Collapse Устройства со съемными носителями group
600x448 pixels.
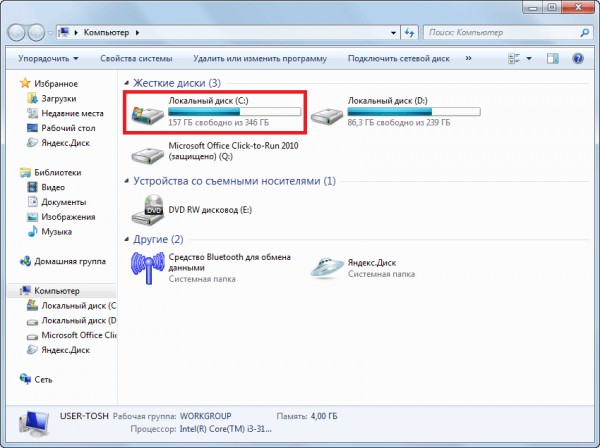click(x=126, y=181)
